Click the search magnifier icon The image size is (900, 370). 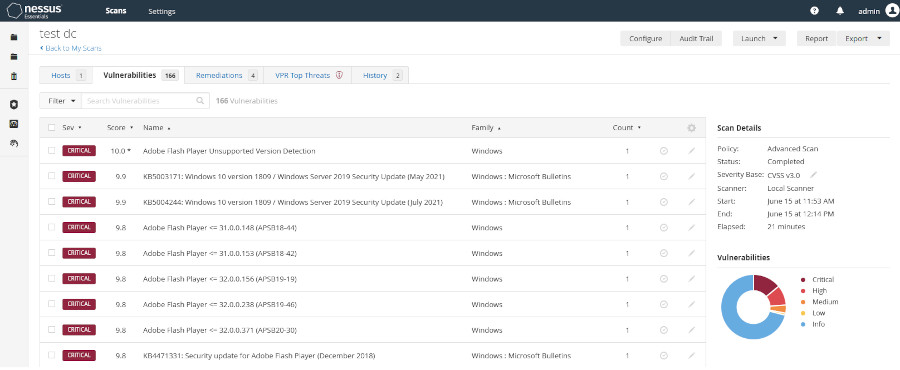point(200,100)
